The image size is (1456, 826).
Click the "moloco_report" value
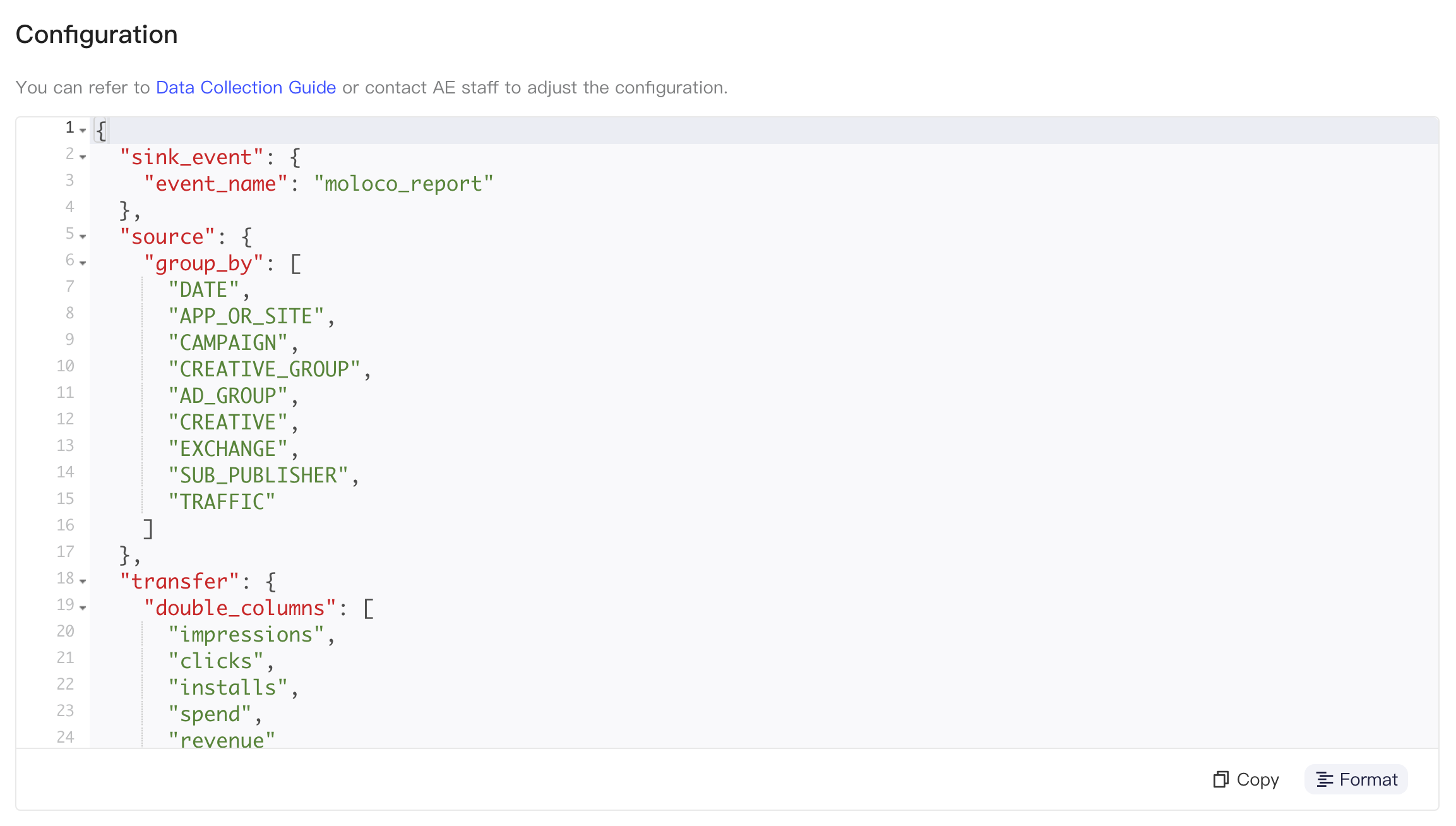(x=403, y=184)
